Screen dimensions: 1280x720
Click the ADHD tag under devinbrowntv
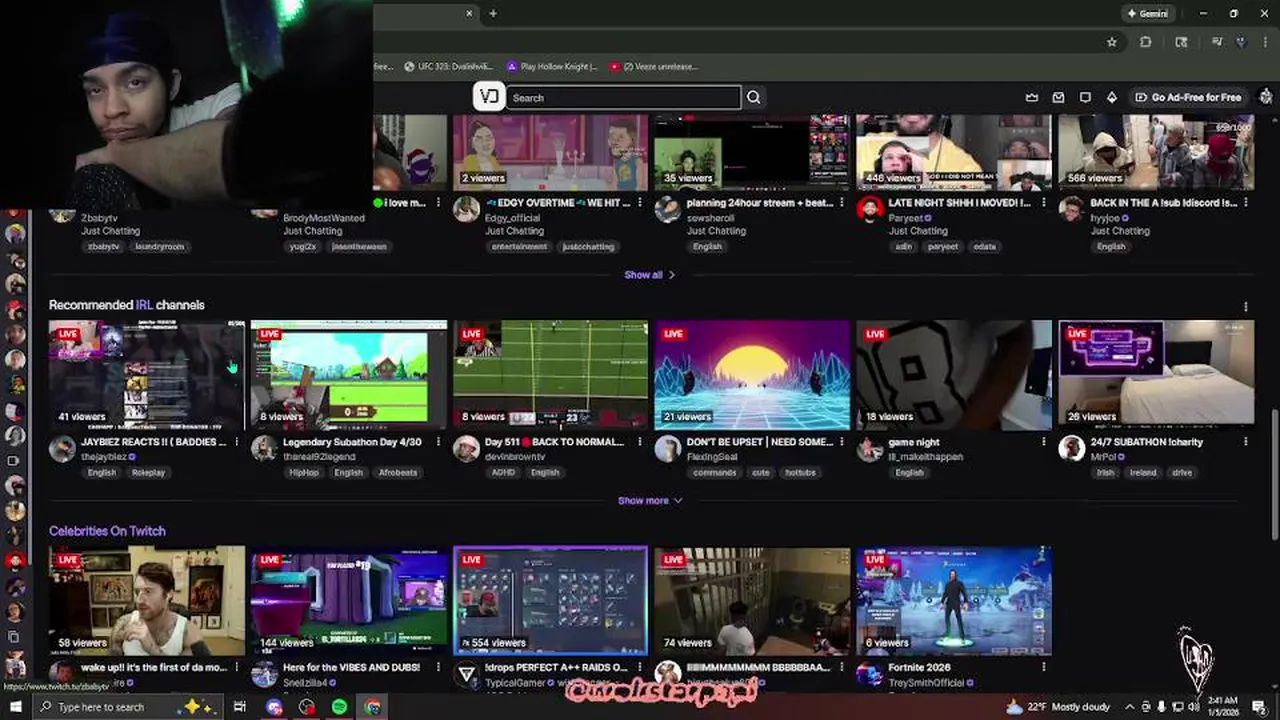[502, 473]
